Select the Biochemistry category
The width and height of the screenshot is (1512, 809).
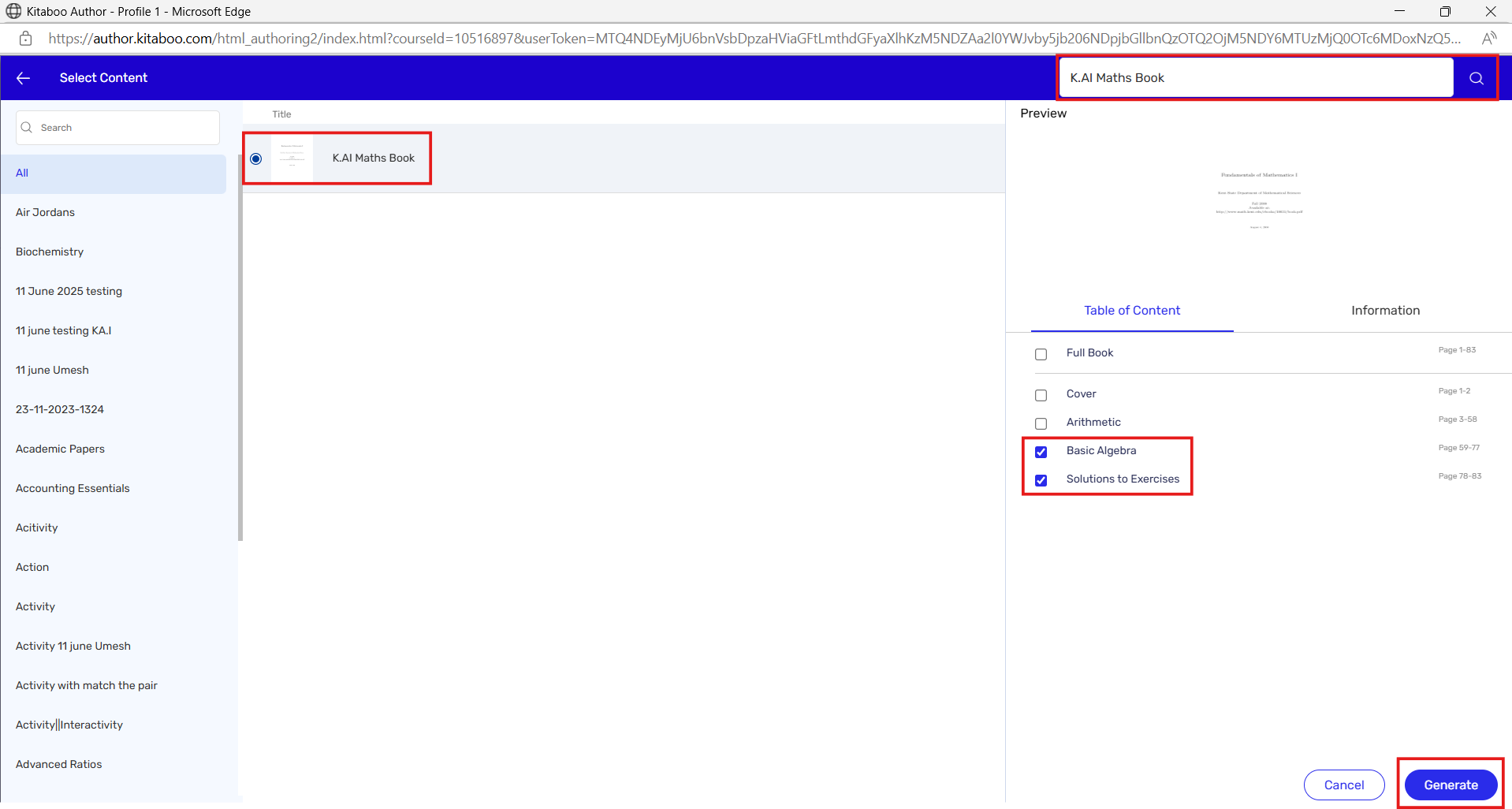coord(114,252)
